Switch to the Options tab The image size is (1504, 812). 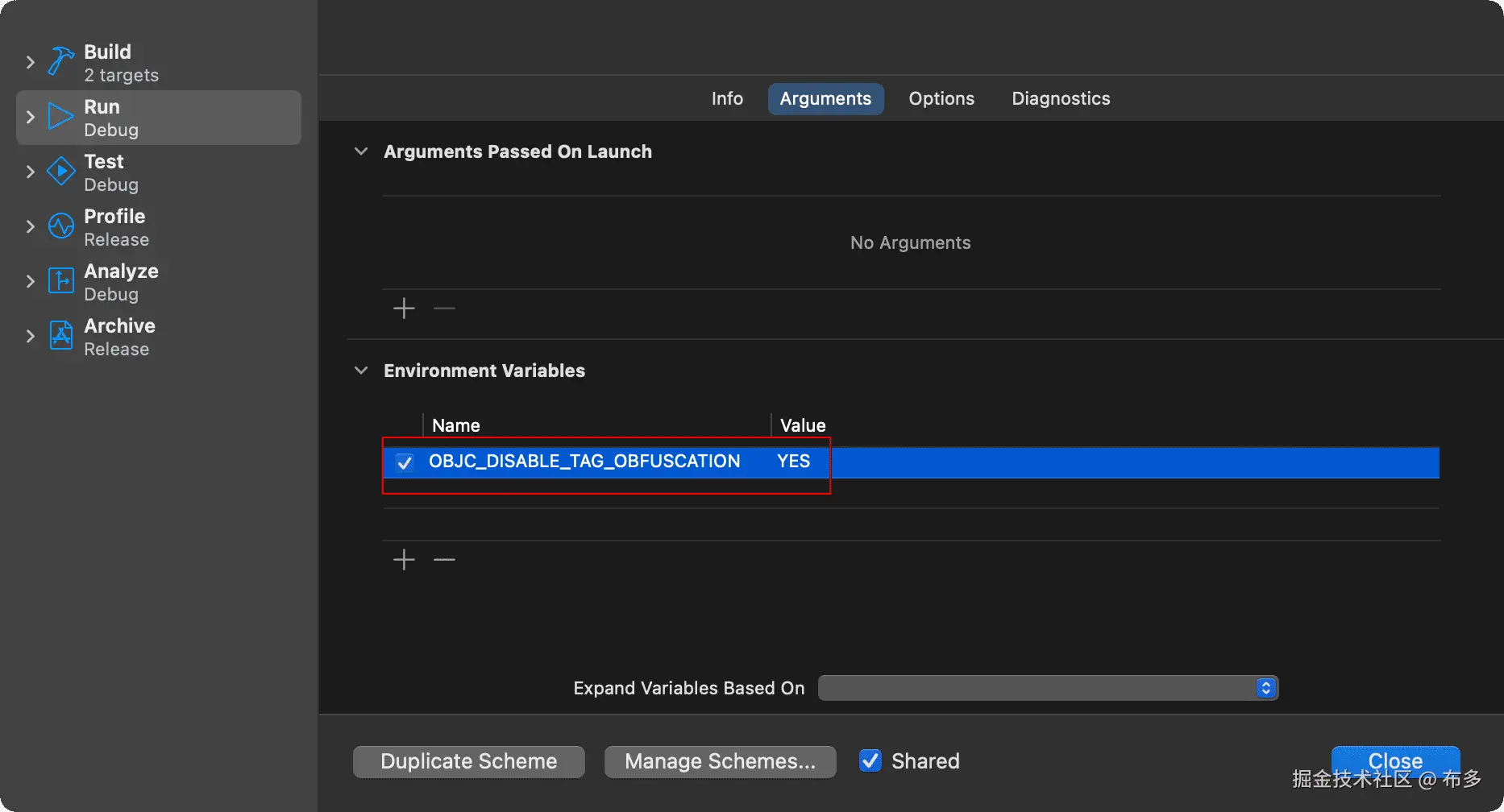[x=941, y=98]
